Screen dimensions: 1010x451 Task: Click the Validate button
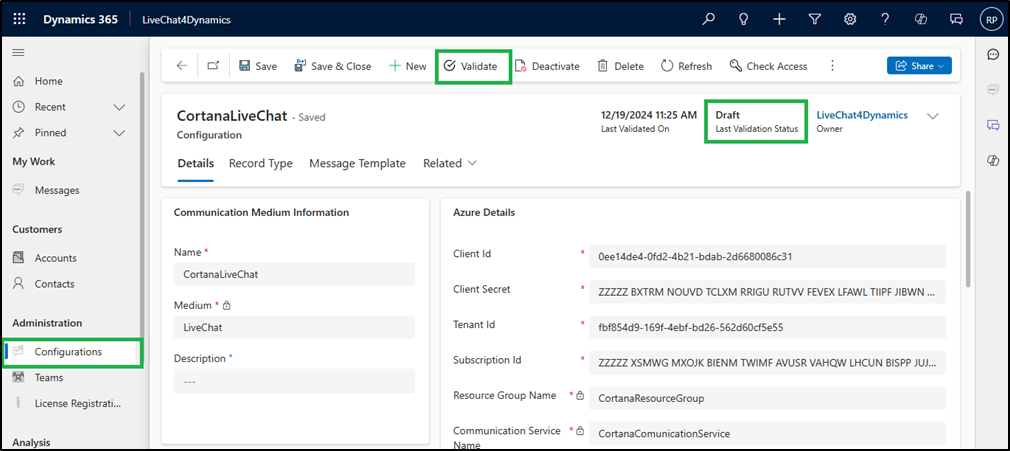tap(471, 66)
